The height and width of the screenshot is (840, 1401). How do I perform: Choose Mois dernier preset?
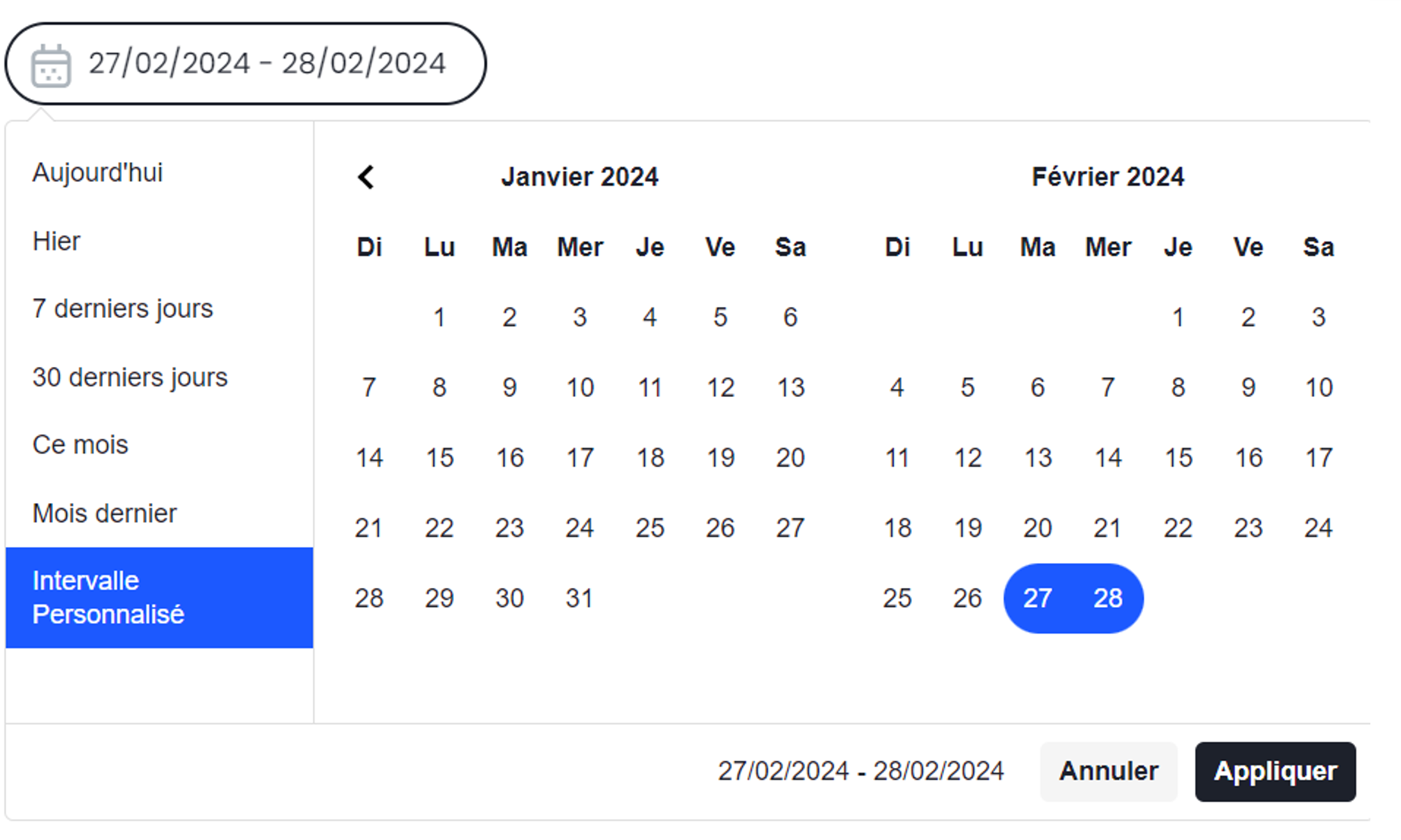click(x=105, y=513)
